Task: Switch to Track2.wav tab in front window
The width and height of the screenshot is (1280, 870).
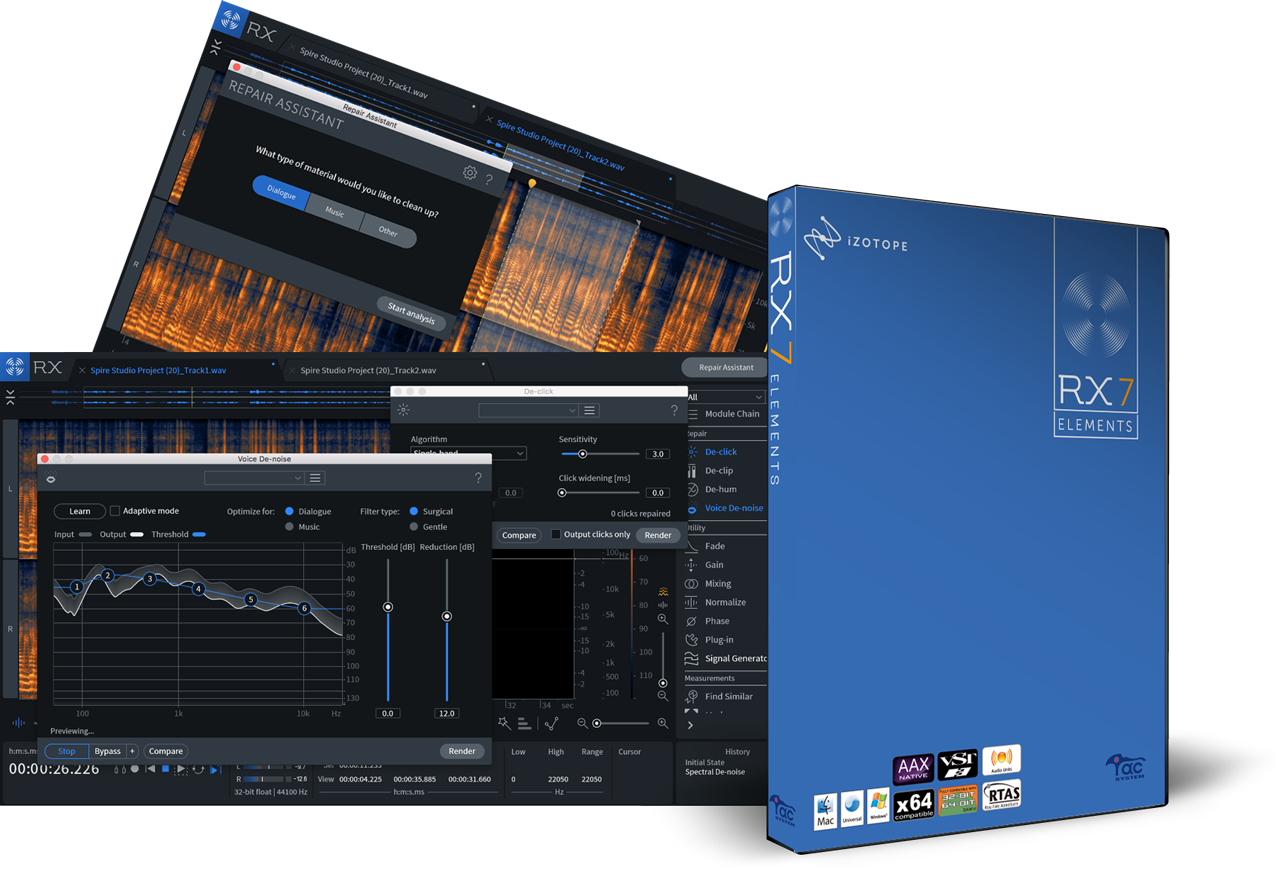Action: 368,370
